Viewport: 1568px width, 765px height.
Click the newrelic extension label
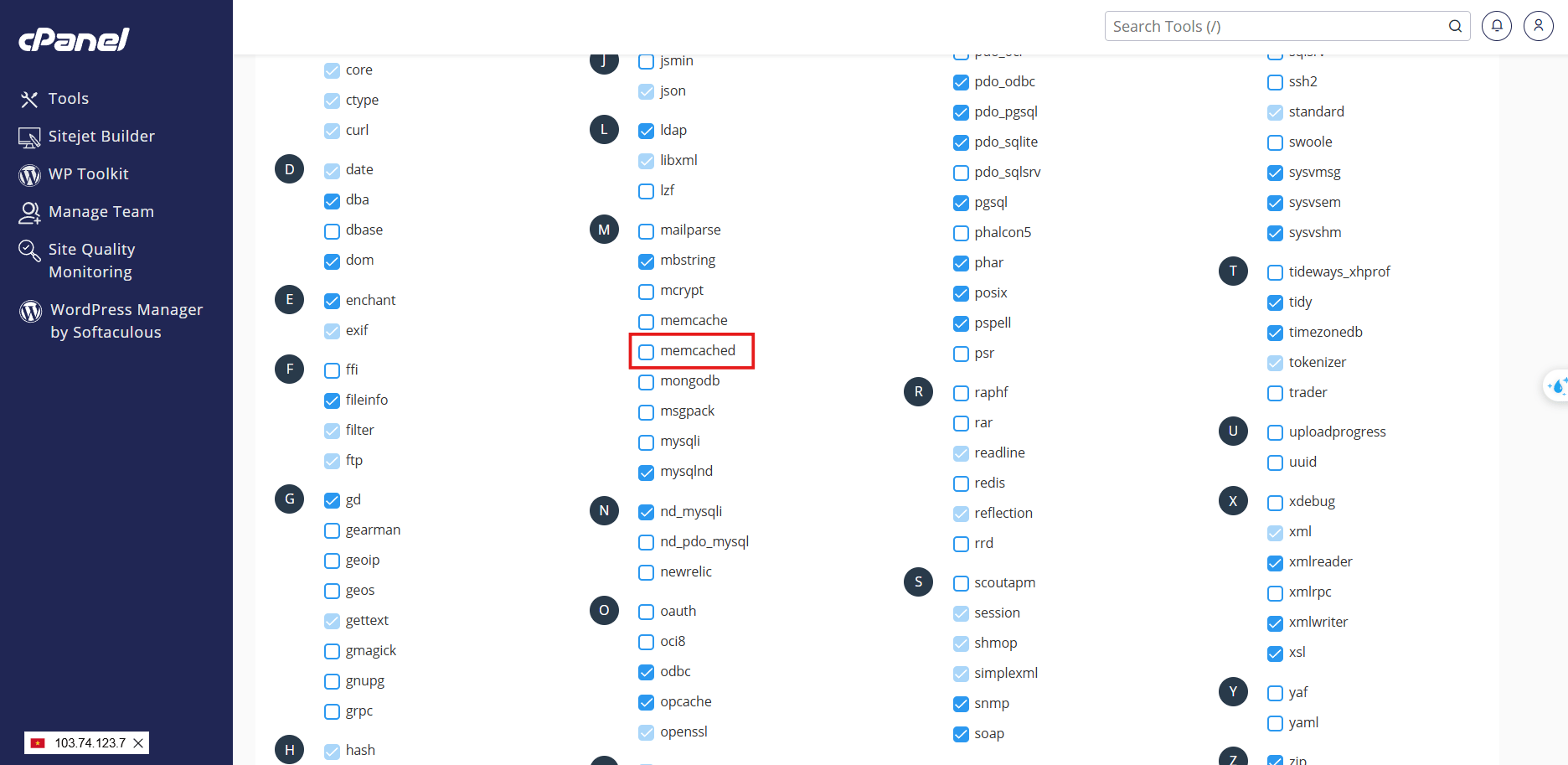[686, 571]
